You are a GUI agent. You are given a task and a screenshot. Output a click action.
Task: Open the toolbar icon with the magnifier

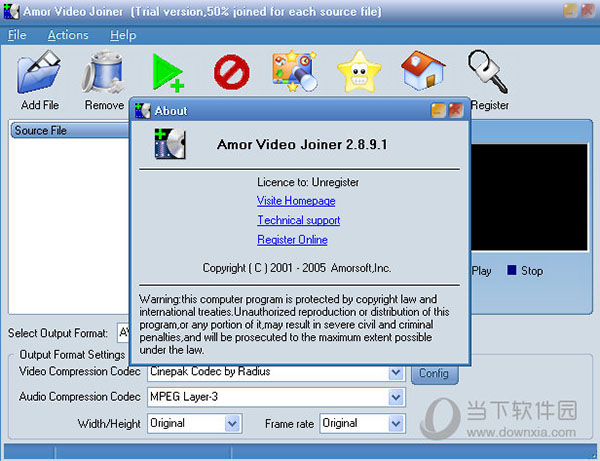pos(295,71)
